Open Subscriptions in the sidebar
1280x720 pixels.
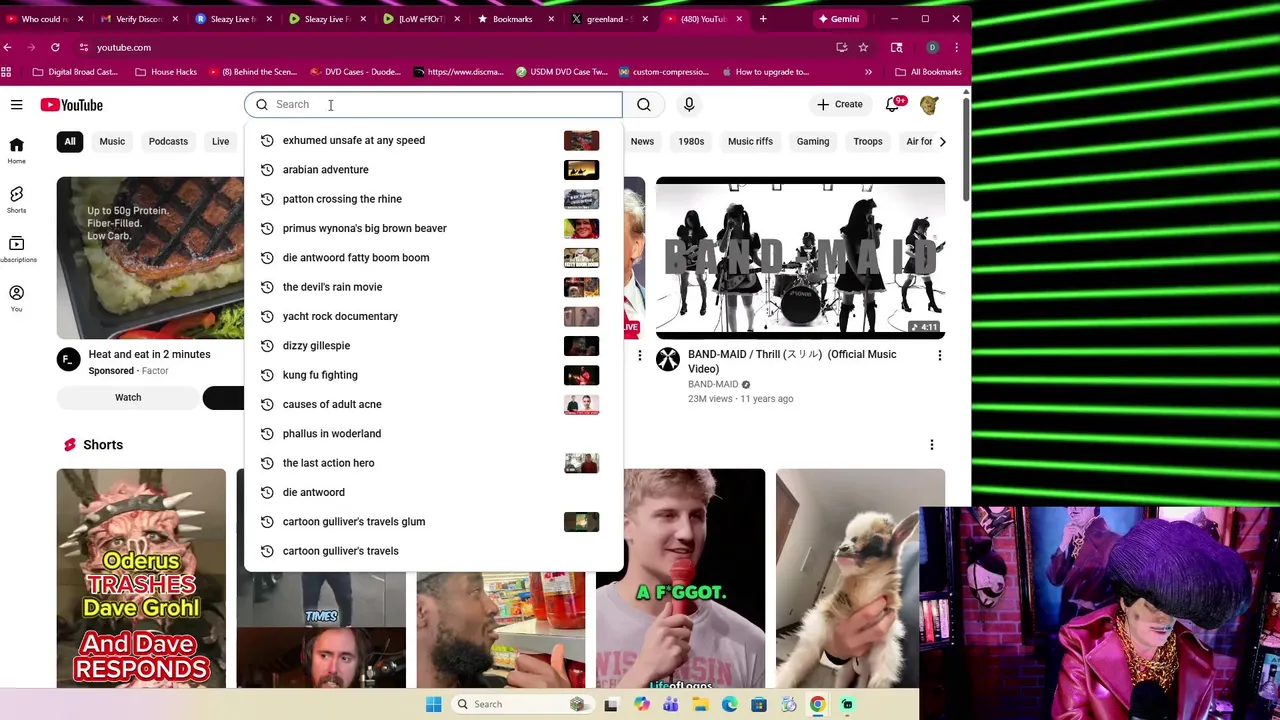tap(17, 248)
